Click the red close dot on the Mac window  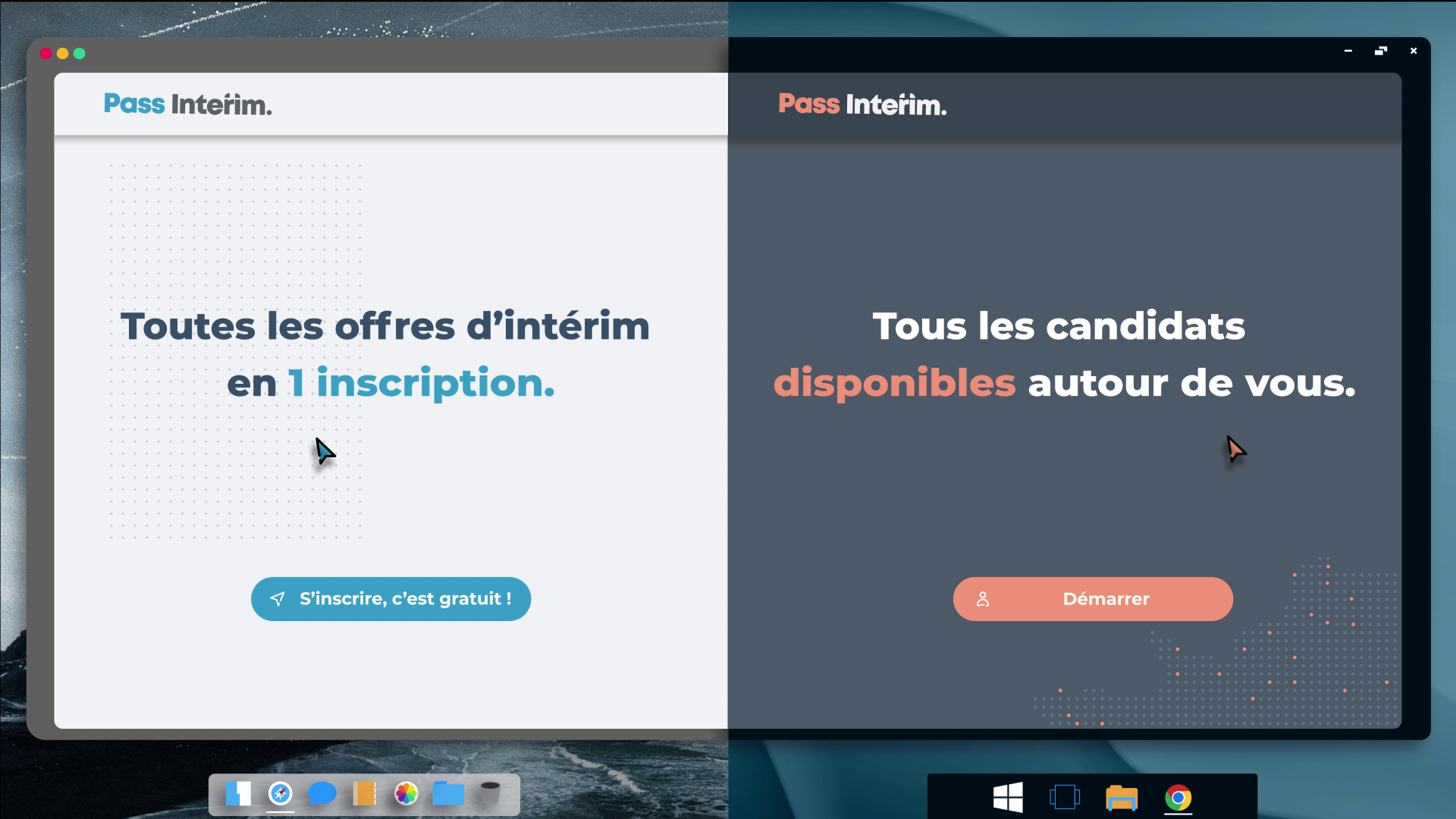pos(45,53)
